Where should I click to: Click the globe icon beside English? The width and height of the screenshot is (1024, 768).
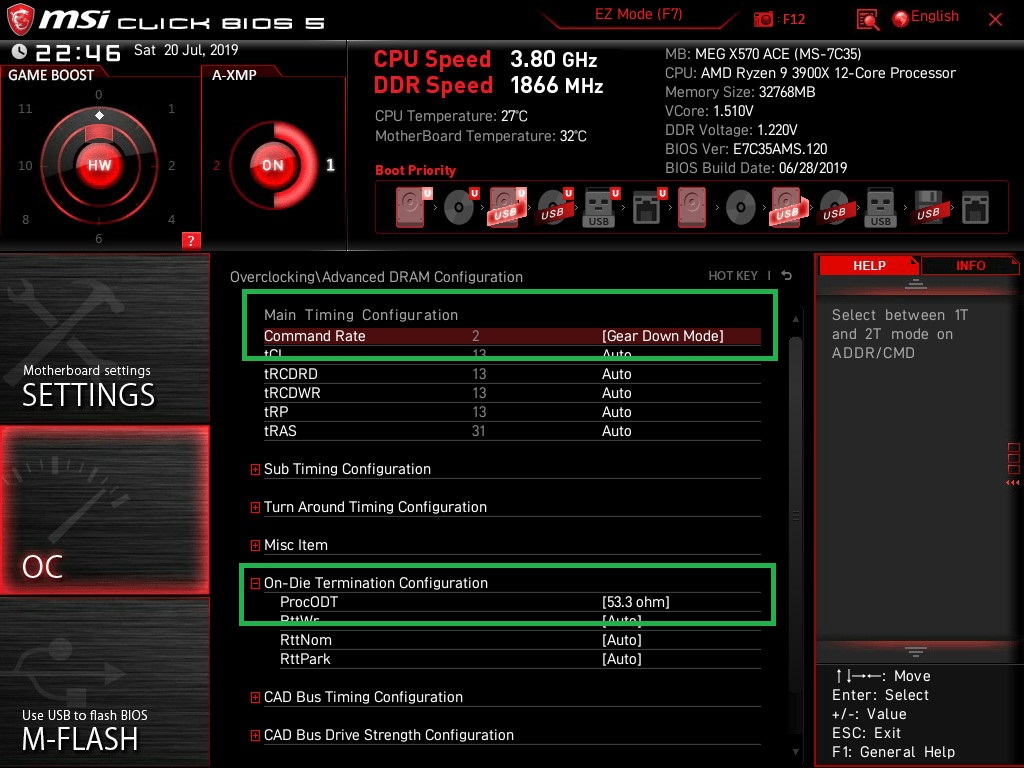pyautogui.click(x=901, y=19)
